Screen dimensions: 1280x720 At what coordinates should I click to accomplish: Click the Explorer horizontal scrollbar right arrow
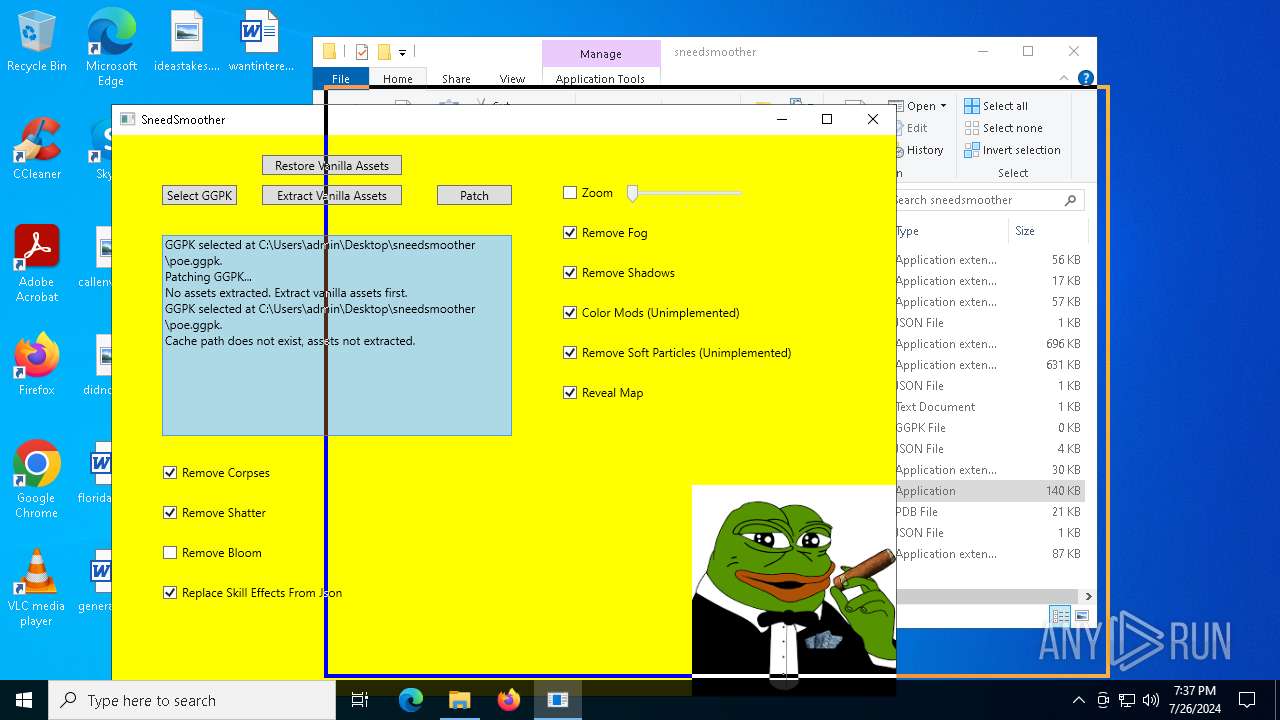1088,596
